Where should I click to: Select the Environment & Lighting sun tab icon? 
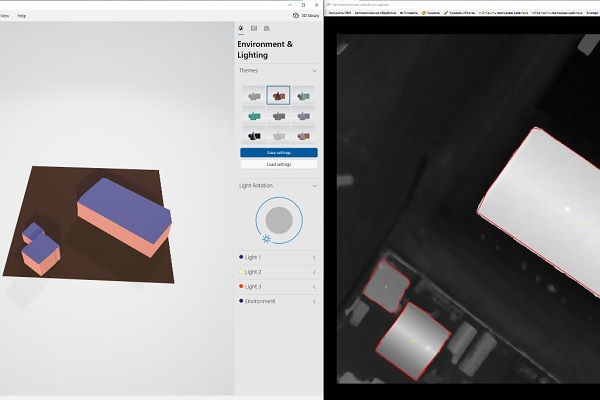pos(241,28)
